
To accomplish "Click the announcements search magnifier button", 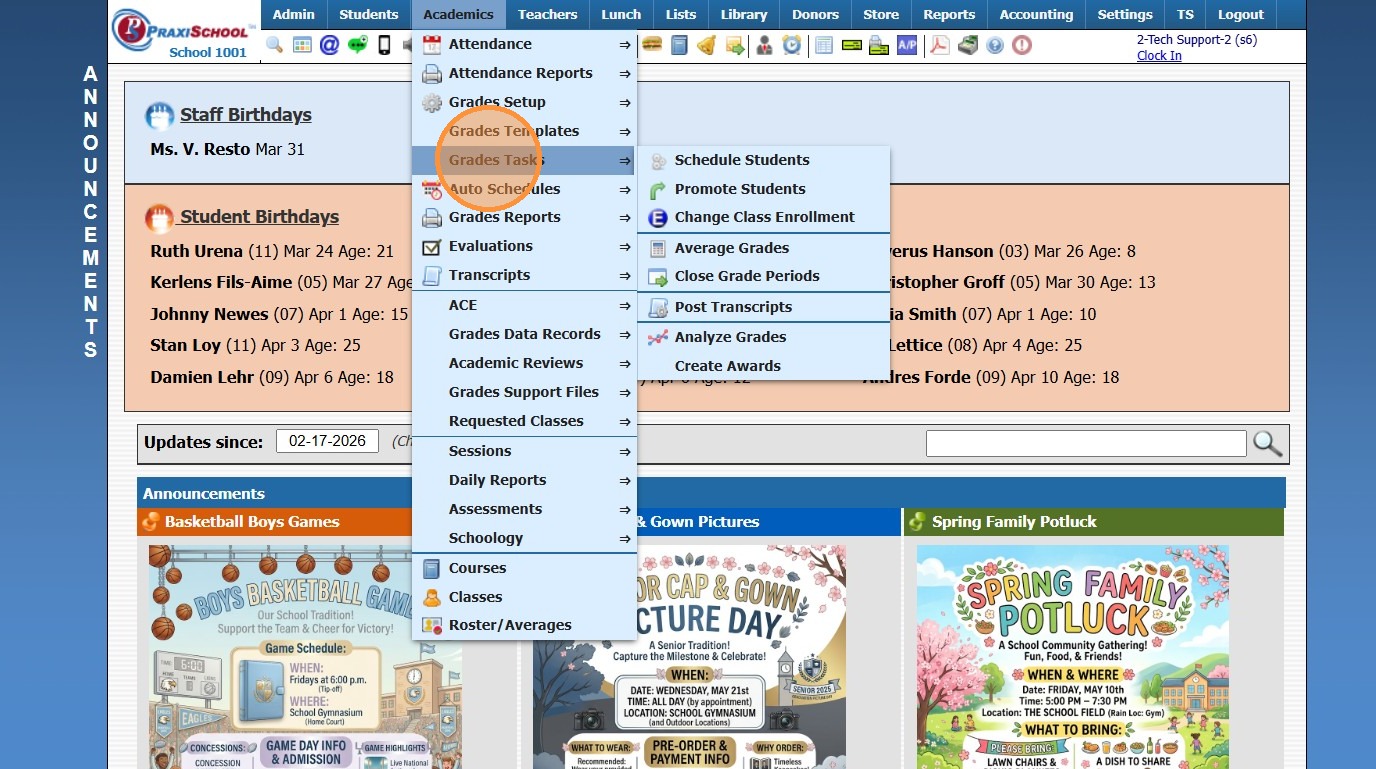I will (1267, 443).
